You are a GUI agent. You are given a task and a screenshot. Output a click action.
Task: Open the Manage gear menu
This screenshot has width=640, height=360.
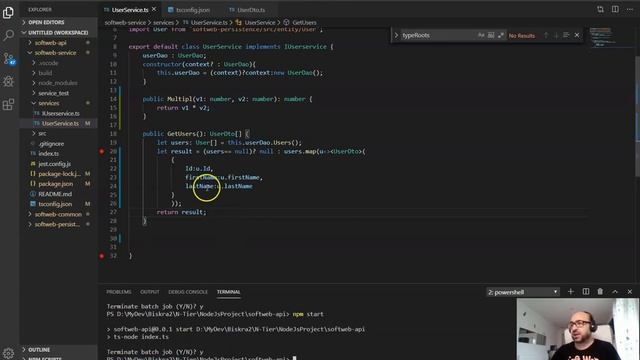(x=8, y=353)
